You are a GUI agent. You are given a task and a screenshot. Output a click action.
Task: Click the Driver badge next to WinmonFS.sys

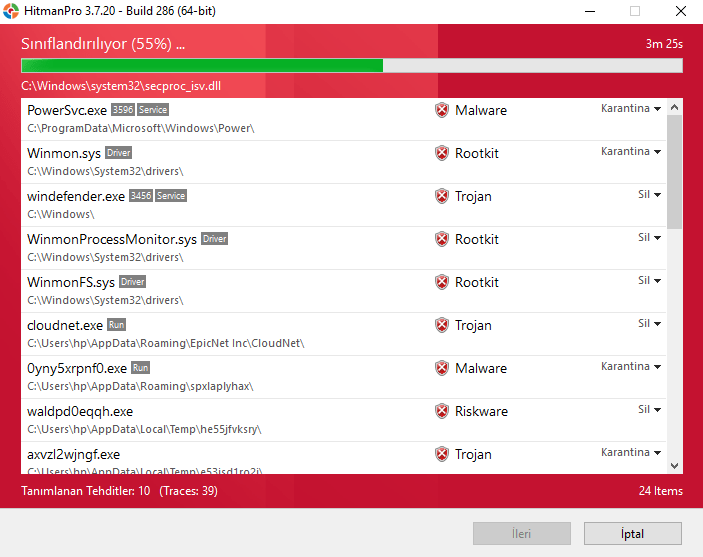coord(133,282)
